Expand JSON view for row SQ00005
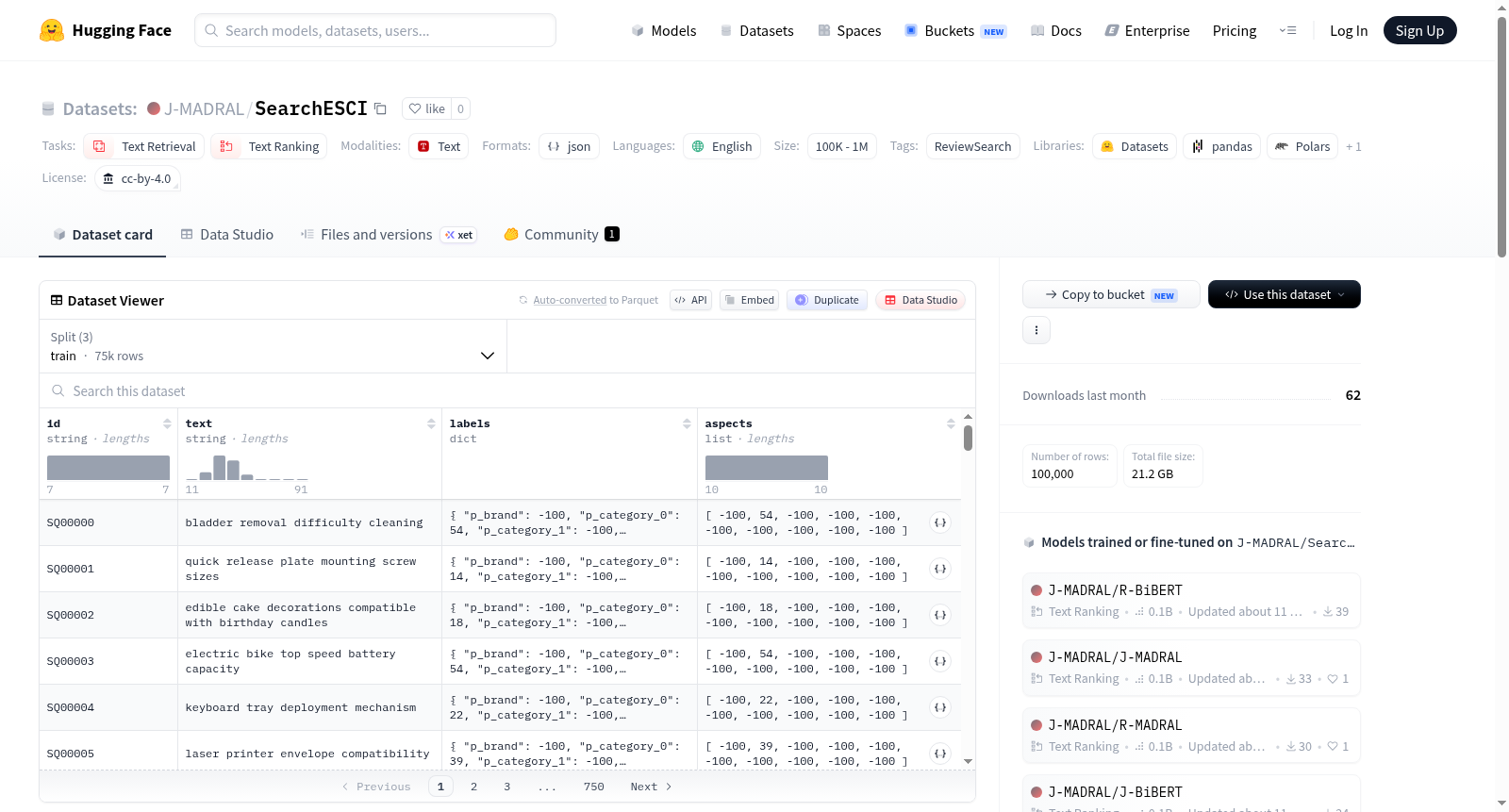 (x=940, y=754)
